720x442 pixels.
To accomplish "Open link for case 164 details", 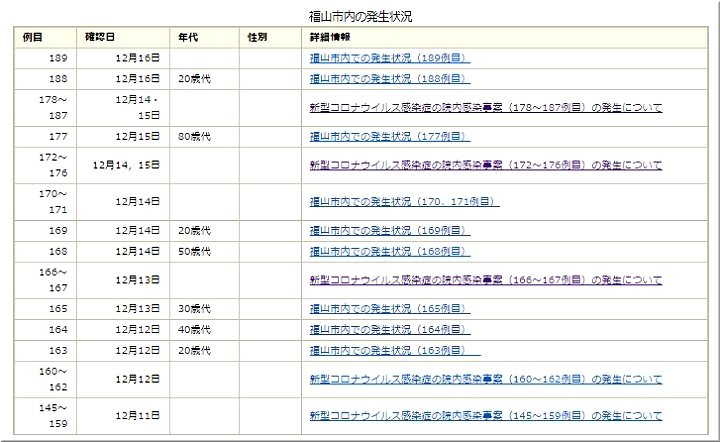I will tap(389, 329).
